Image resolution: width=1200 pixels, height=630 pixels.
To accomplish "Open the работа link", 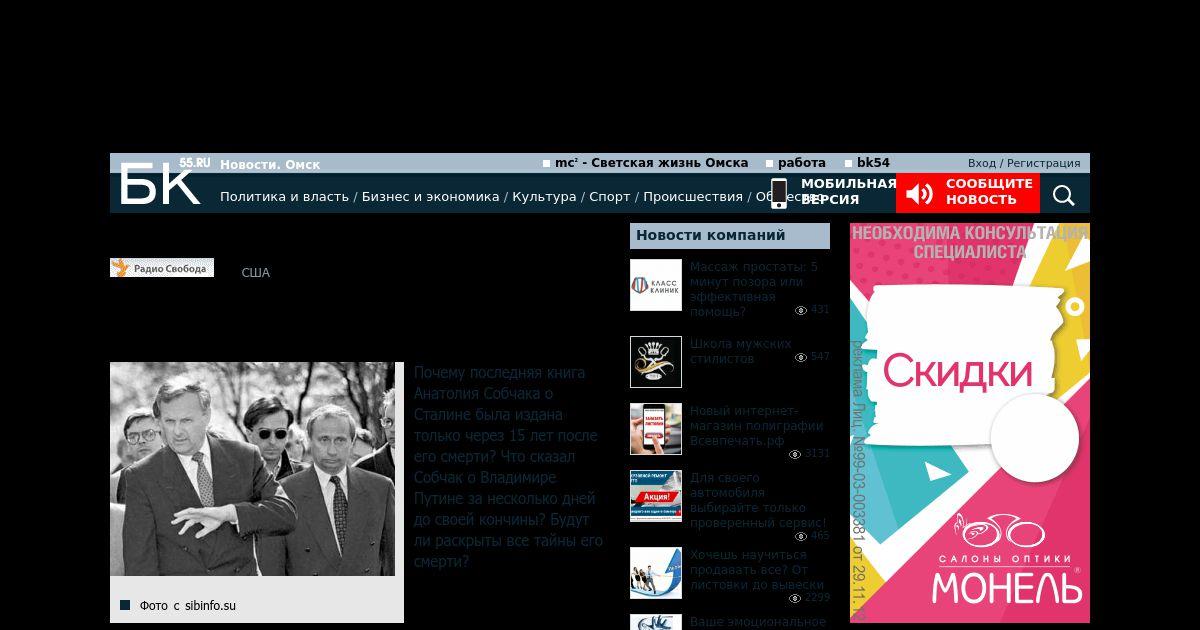I will pos(802,163).
